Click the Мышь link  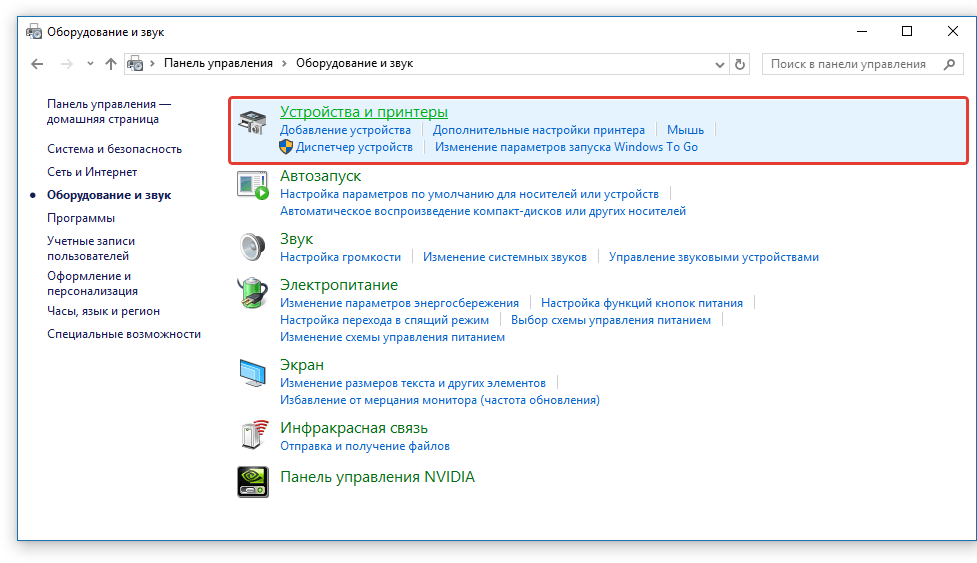pyautogui.click(x=685, y=130)
